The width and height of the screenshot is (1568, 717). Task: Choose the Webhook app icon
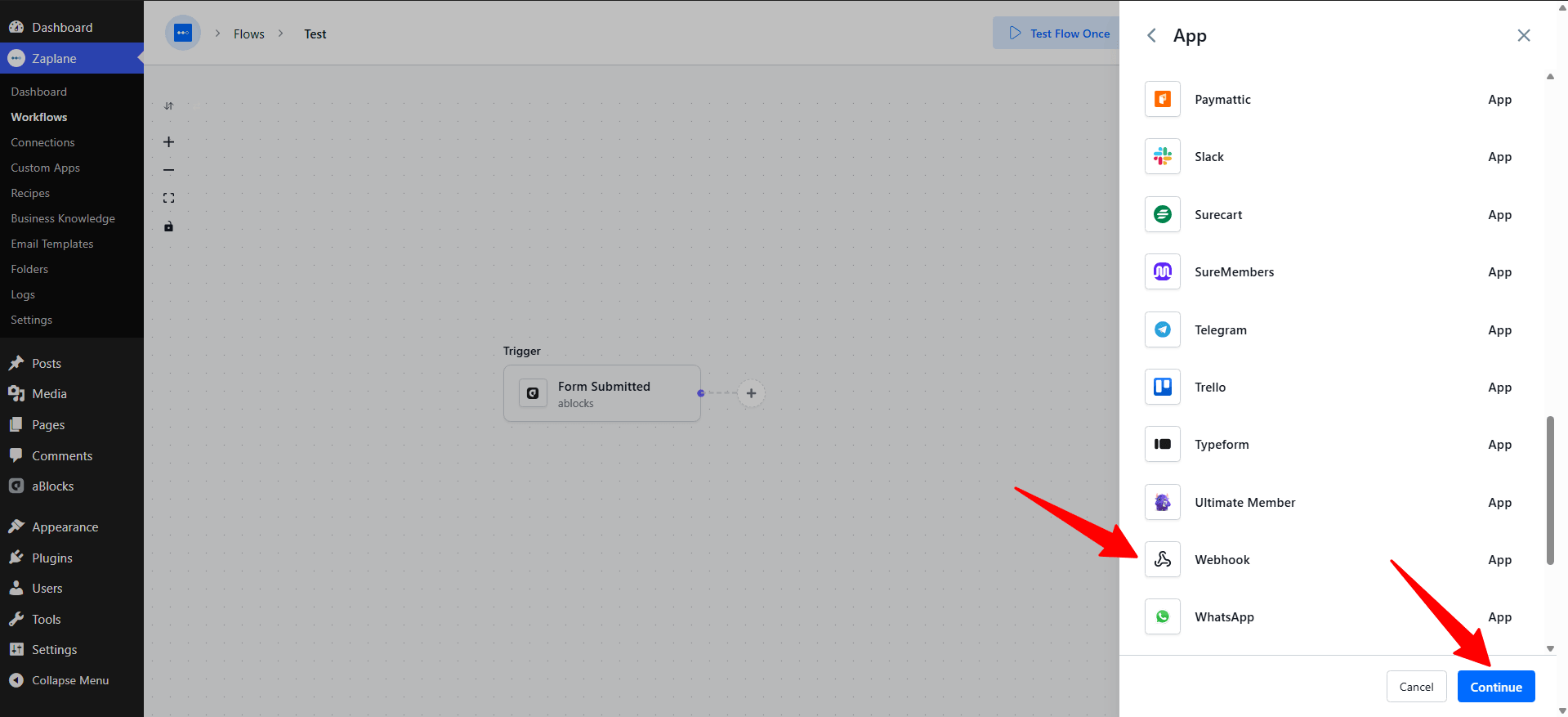(x=1162, y=559)
